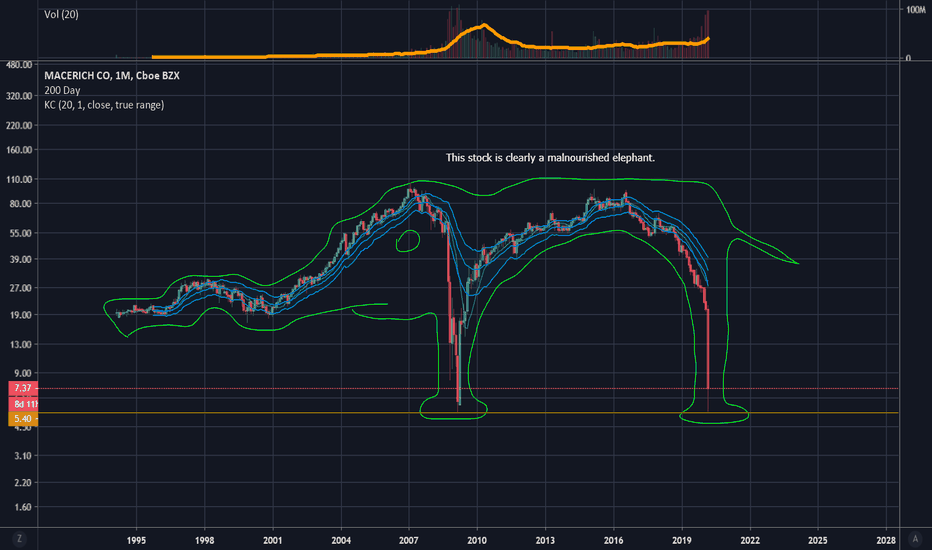Click the 100M volume scale label
The width and height of the screenshot is (932, 550).
(916, 10)
